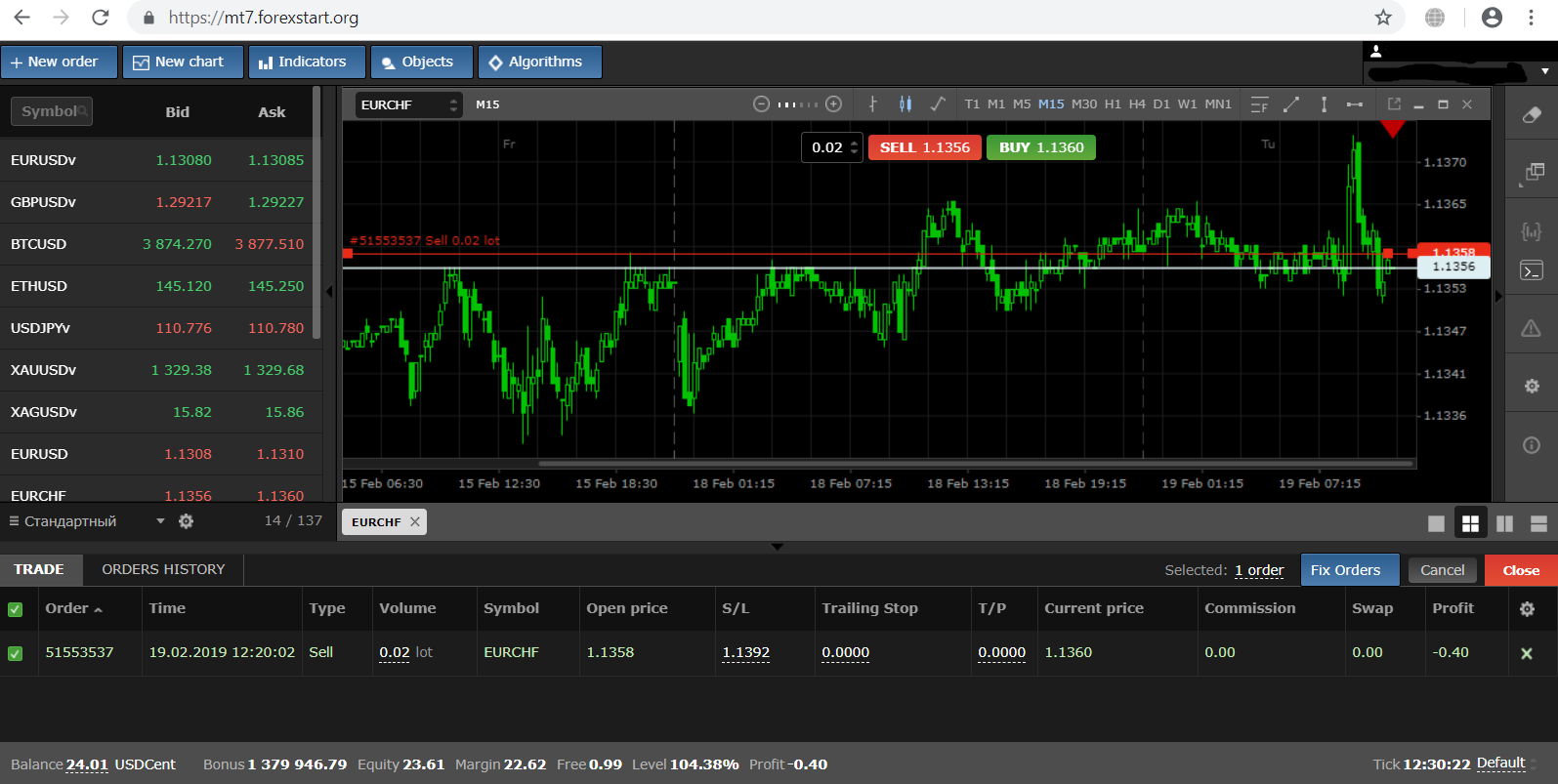
Task: Switch to the two-column chart layout
Action: point(1504,523)
